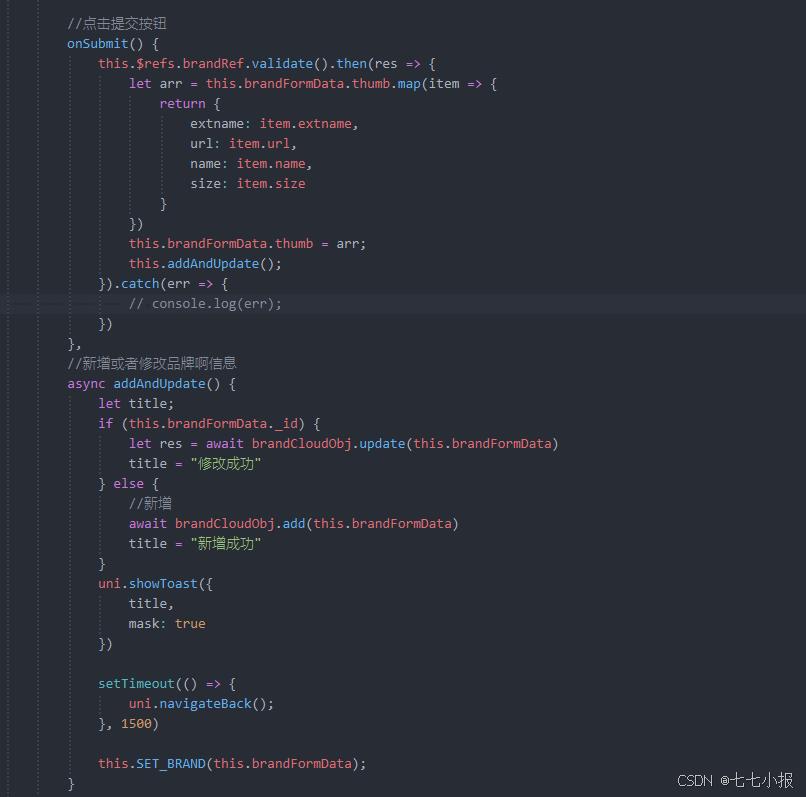Click '} else {' line
Image resolution: width=806 pixels, height=797 pixels.
click(x=129, y=484)
